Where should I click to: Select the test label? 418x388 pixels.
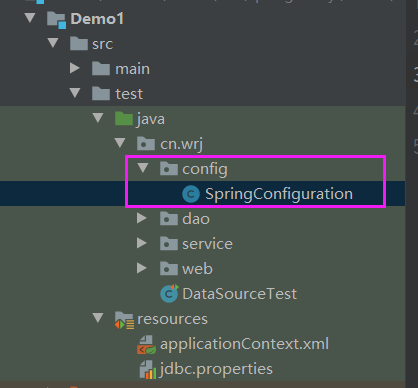click(x=129, y=94)
